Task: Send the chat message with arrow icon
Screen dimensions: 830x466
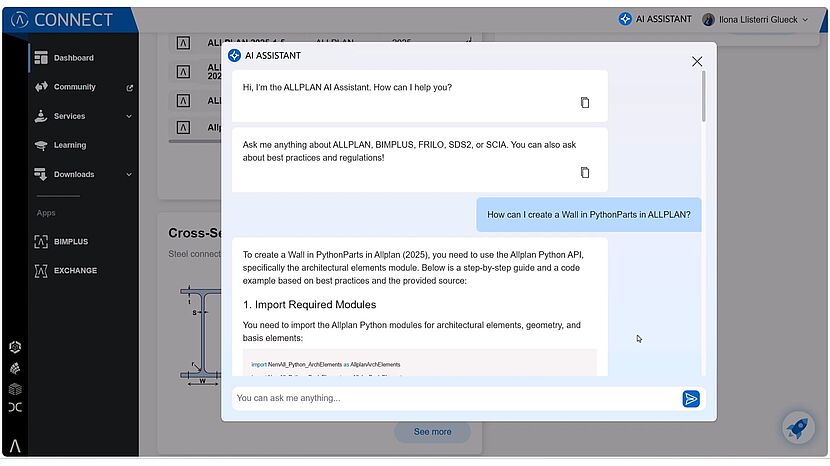Action: [x=691, y=399]
